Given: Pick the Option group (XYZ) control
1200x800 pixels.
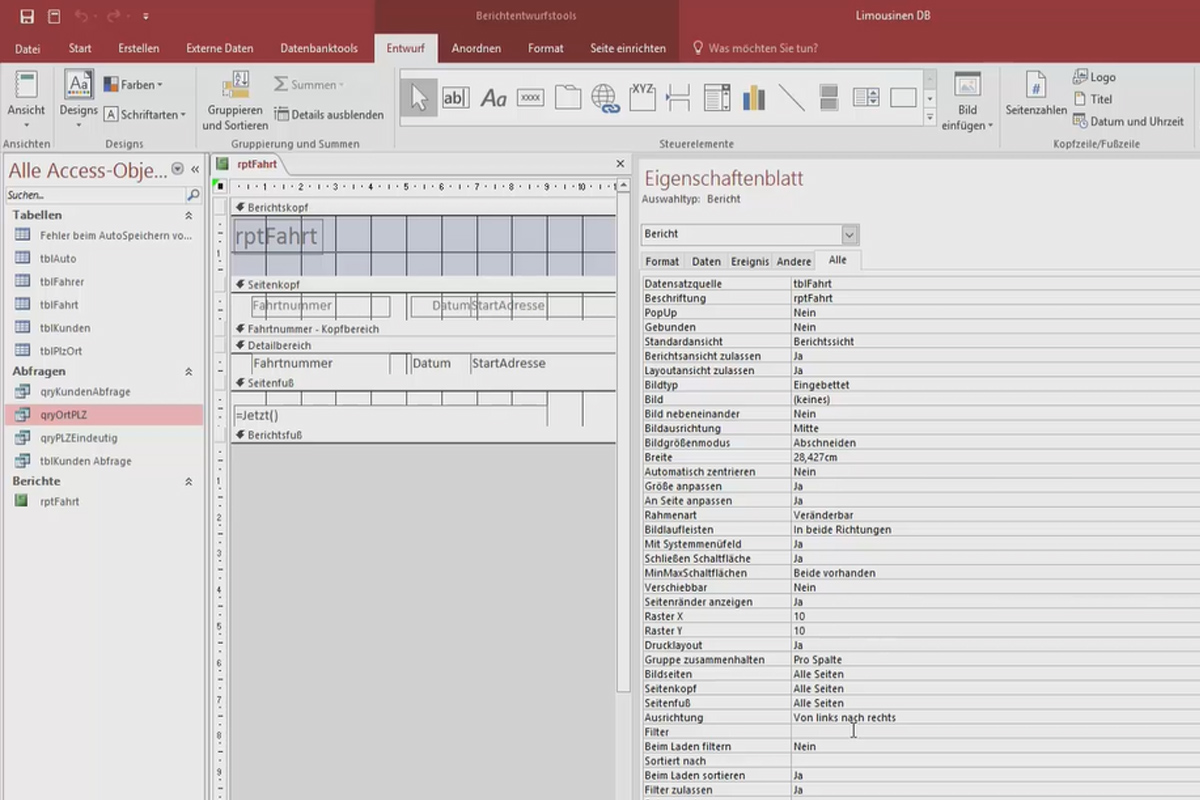Looking at the screenshot, I should pyautogui.click(x=642, y=97).
